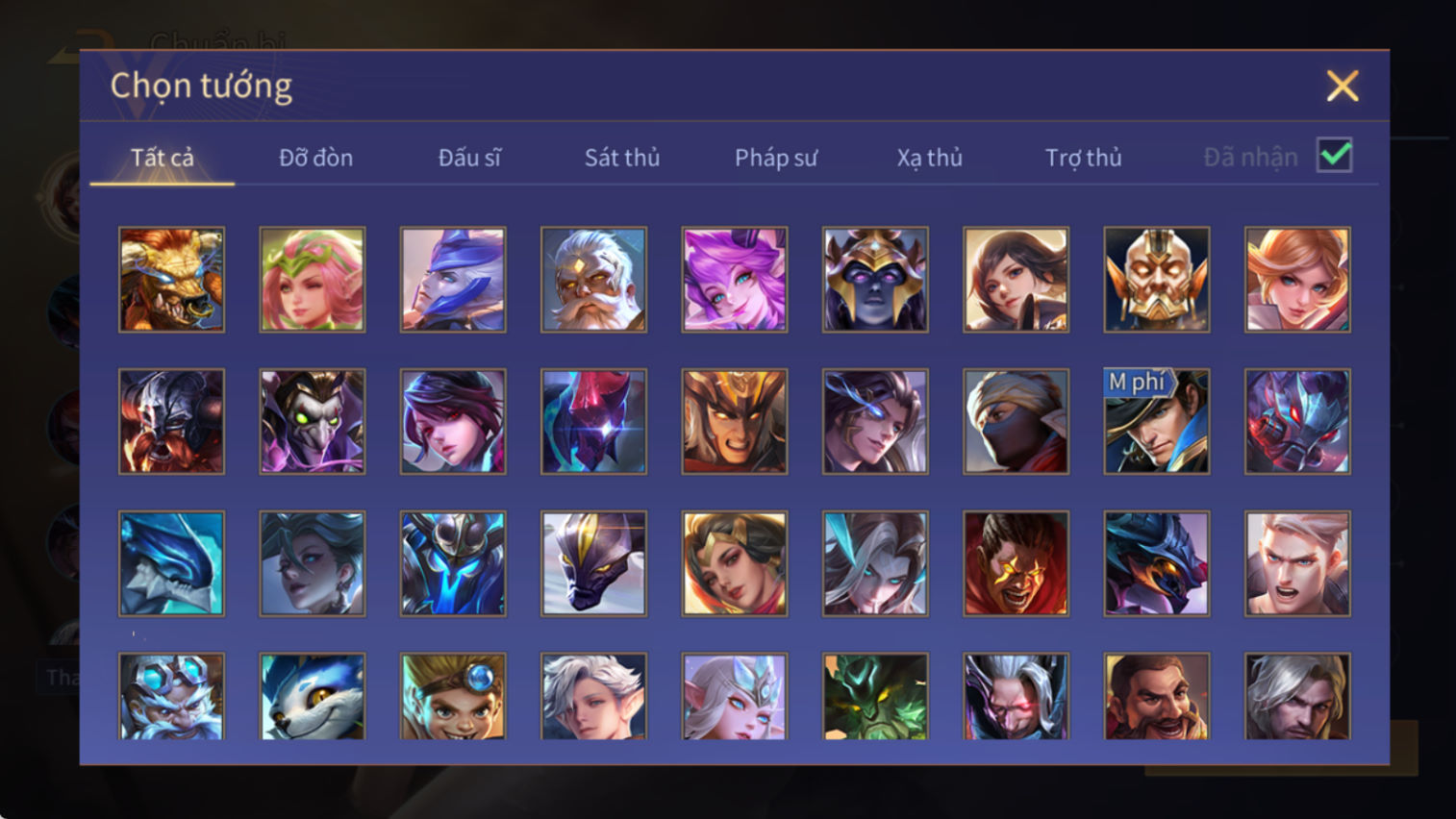Image resolution: width=1456 pixels, height=819 pixels.
Task: Switch to the 'Đỡ đòn' tab
Action: (315, 158)
